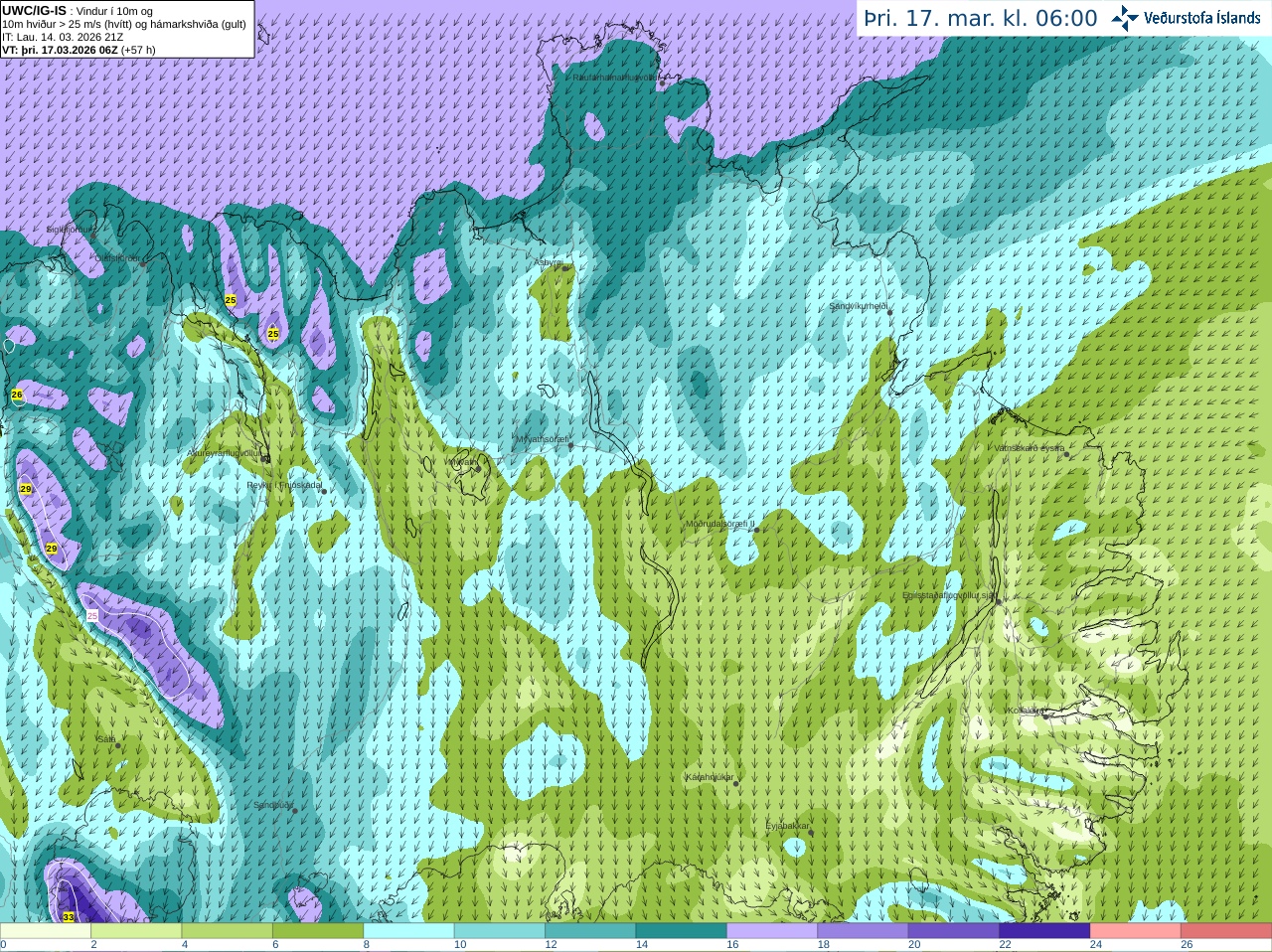Screen dimensions: 1272x952
Task: Click the dark teal 14–16 legend swatch
Action: tap(682, 931)
